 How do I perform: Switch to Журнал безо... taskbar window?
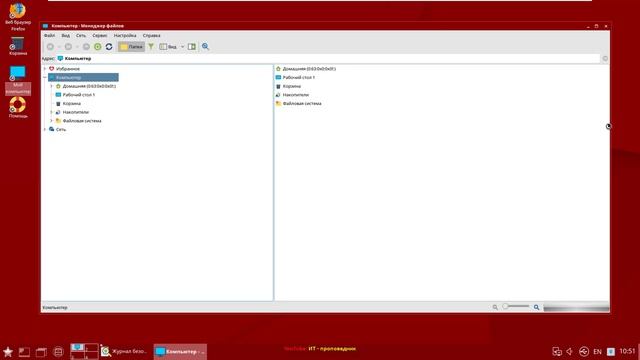click(x=124, y=351)
